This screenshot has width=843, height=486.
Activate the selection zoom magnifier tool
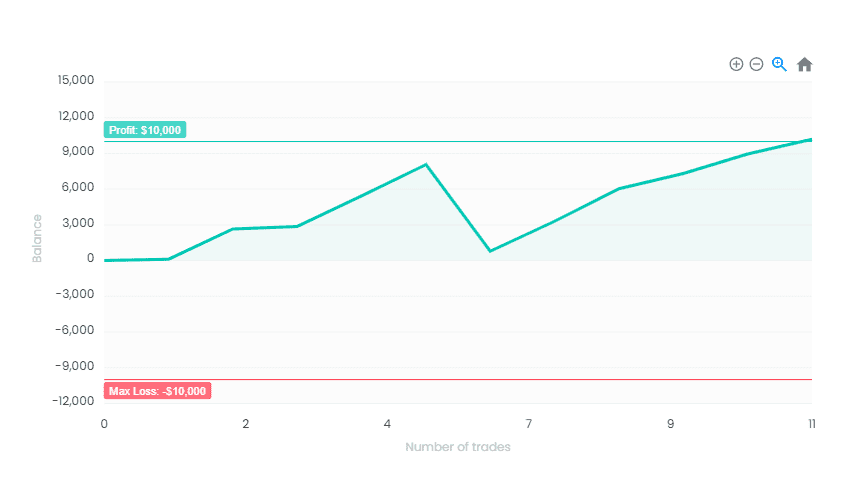780,64
